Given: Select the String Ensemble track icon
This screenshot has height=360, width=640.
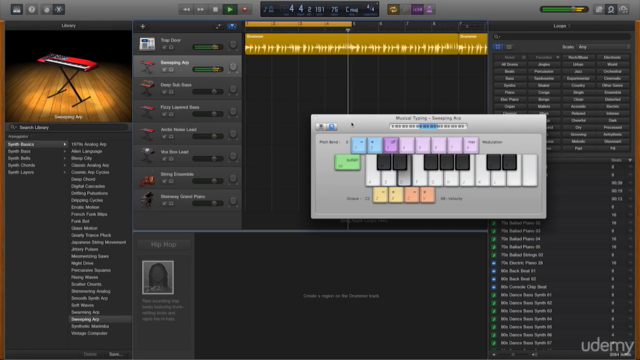Looking at the screenshot, I should (x=147, y=178).
